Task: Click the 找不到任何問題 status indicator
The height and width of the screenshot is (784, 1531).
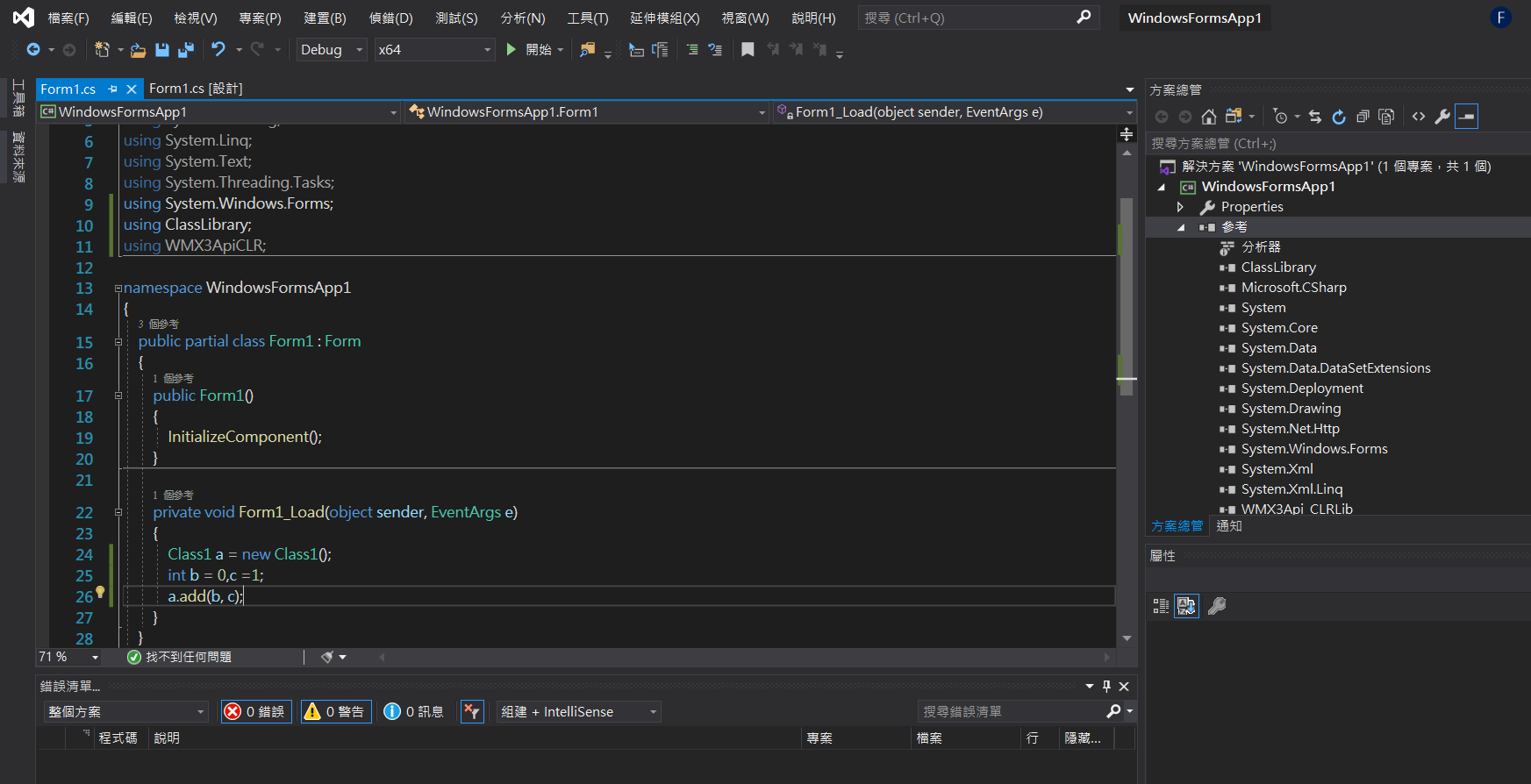Action: pos(180,657)
